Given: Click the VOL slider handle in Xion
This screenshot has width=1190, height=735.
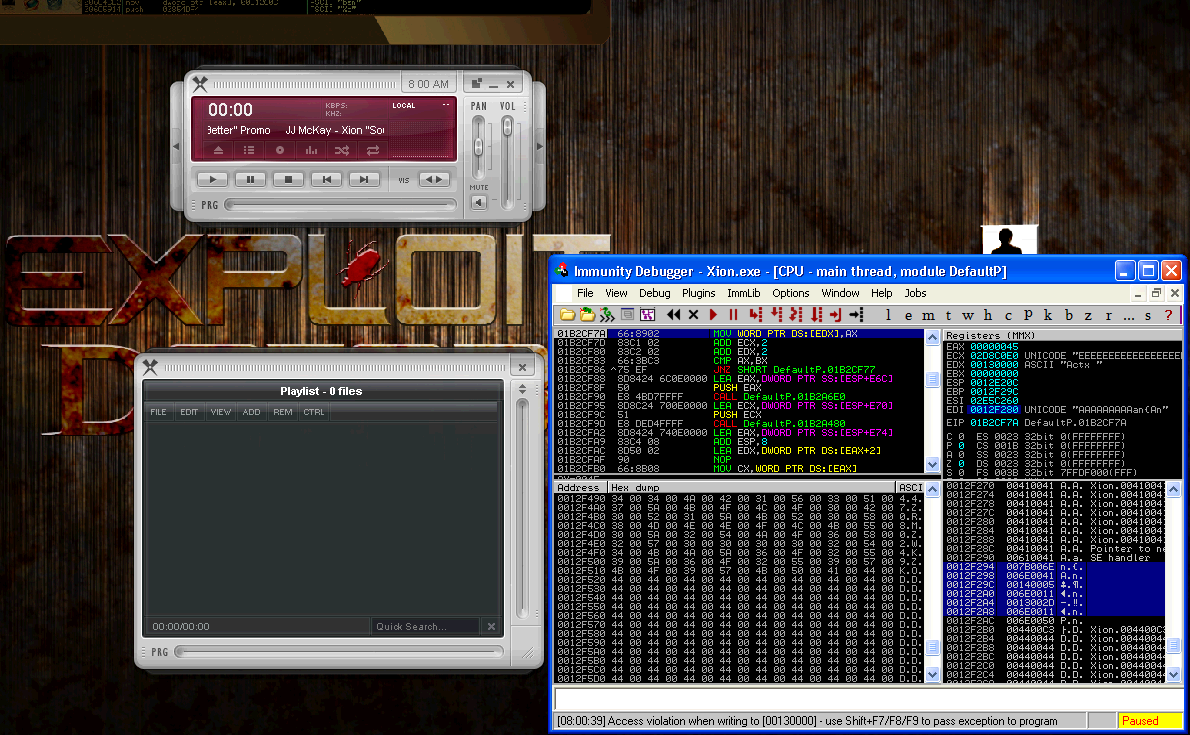Looking at the screenshot, I should click(507, 127).
